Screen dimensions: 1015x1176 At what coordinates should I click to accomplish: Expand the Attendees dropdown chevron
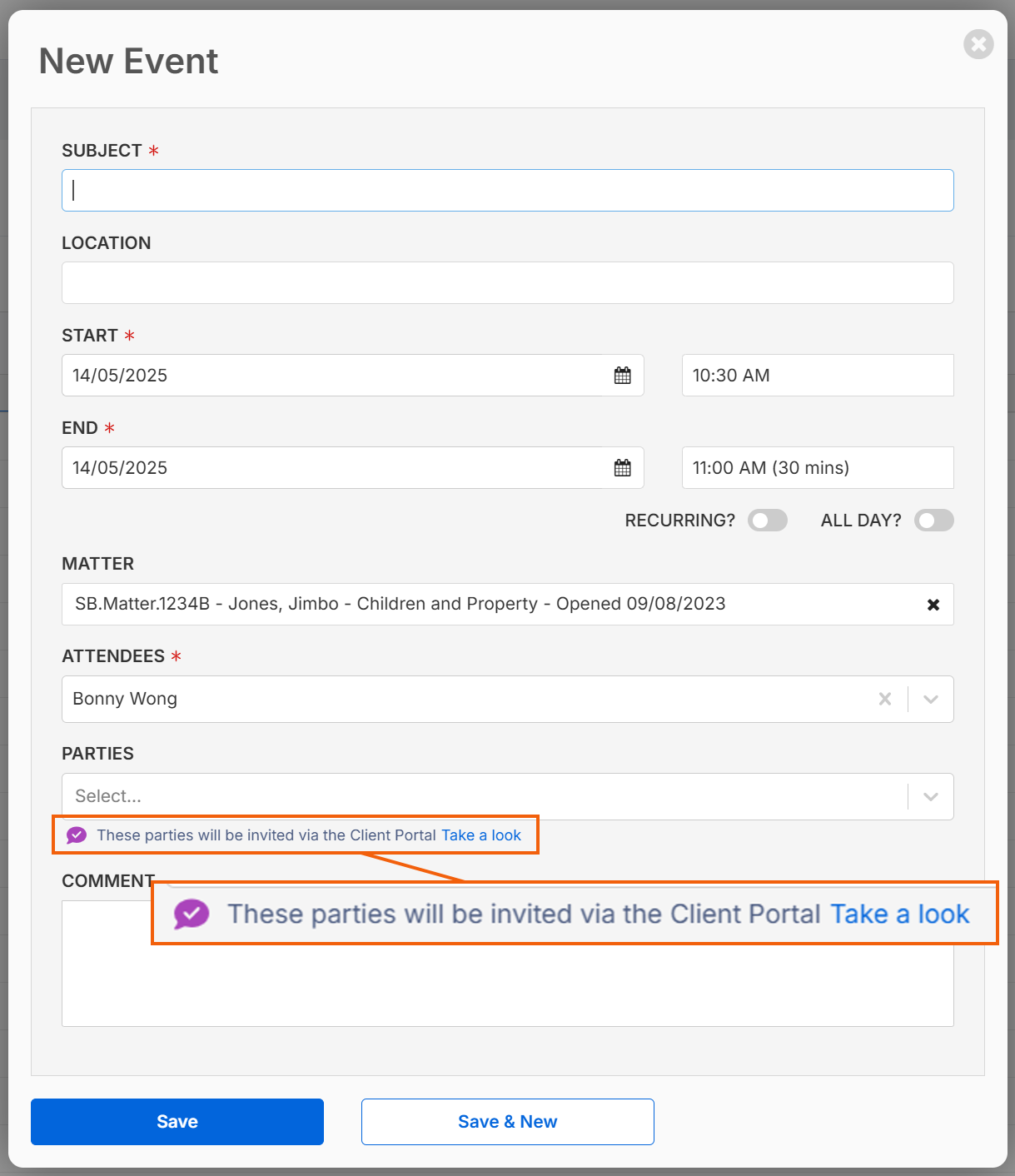coord(931,699)
